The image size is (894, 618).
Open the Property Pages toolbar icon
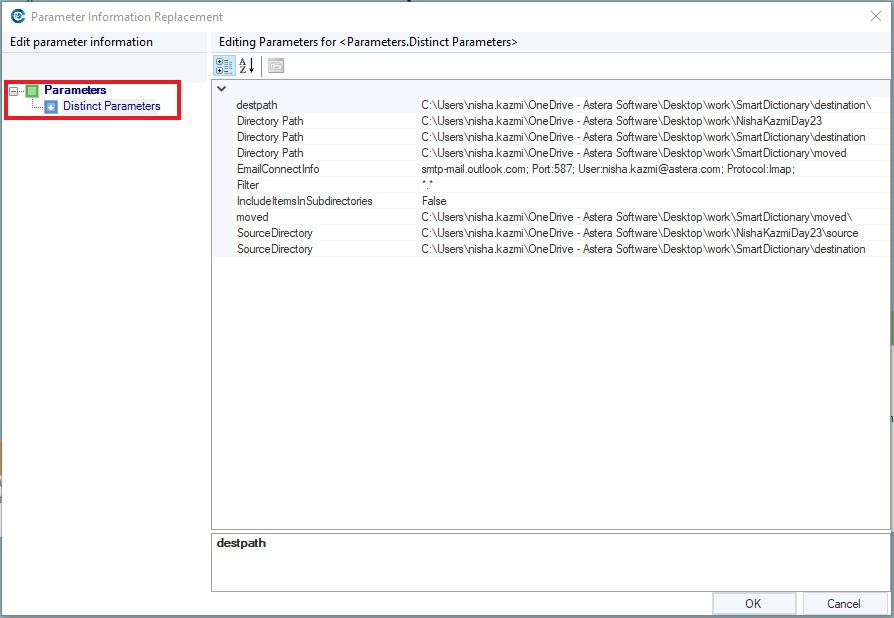[x=275, y=66]
